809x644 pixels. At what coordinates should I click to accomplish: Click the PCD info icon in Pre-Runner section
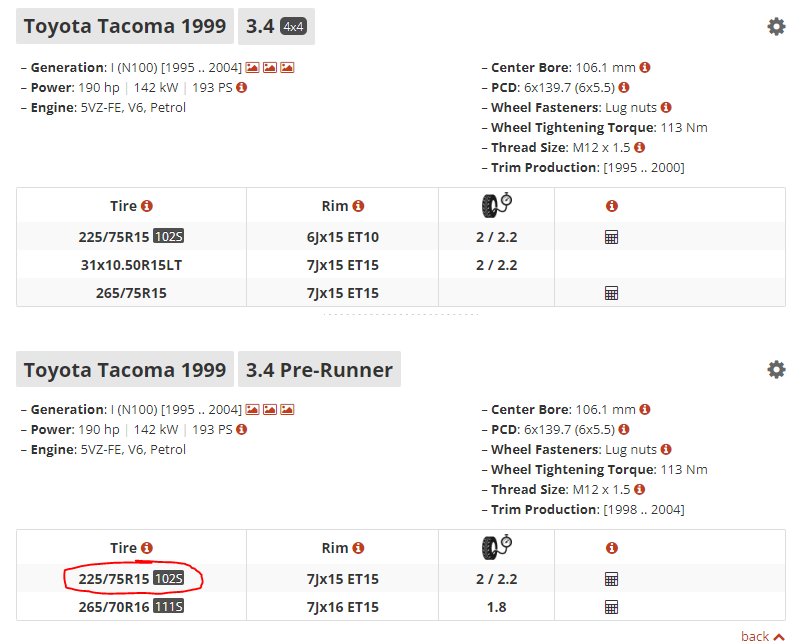click(x=624, y=429)
